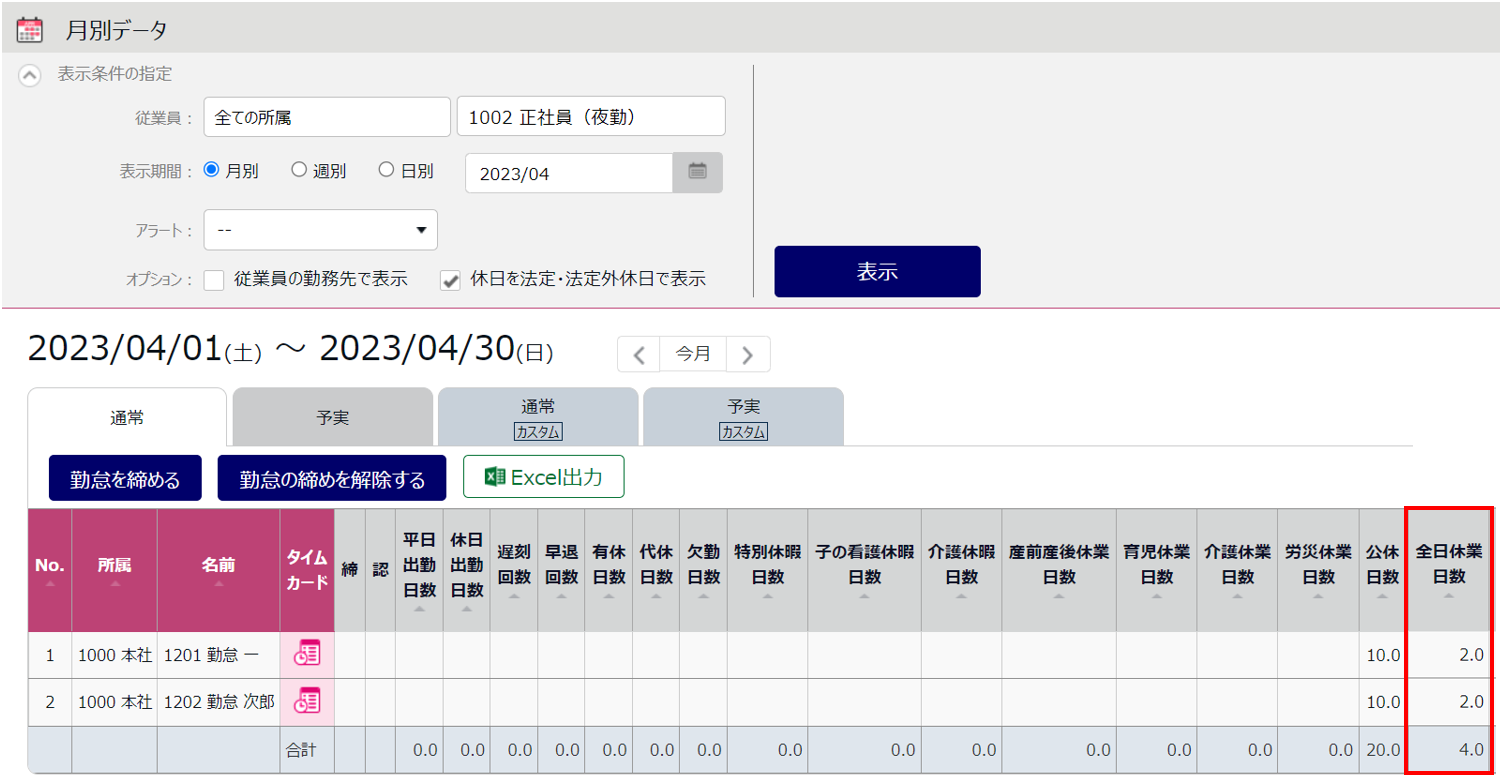Go to previous month arrow
Screen dimensions: 1500x781
click(639, 354)
